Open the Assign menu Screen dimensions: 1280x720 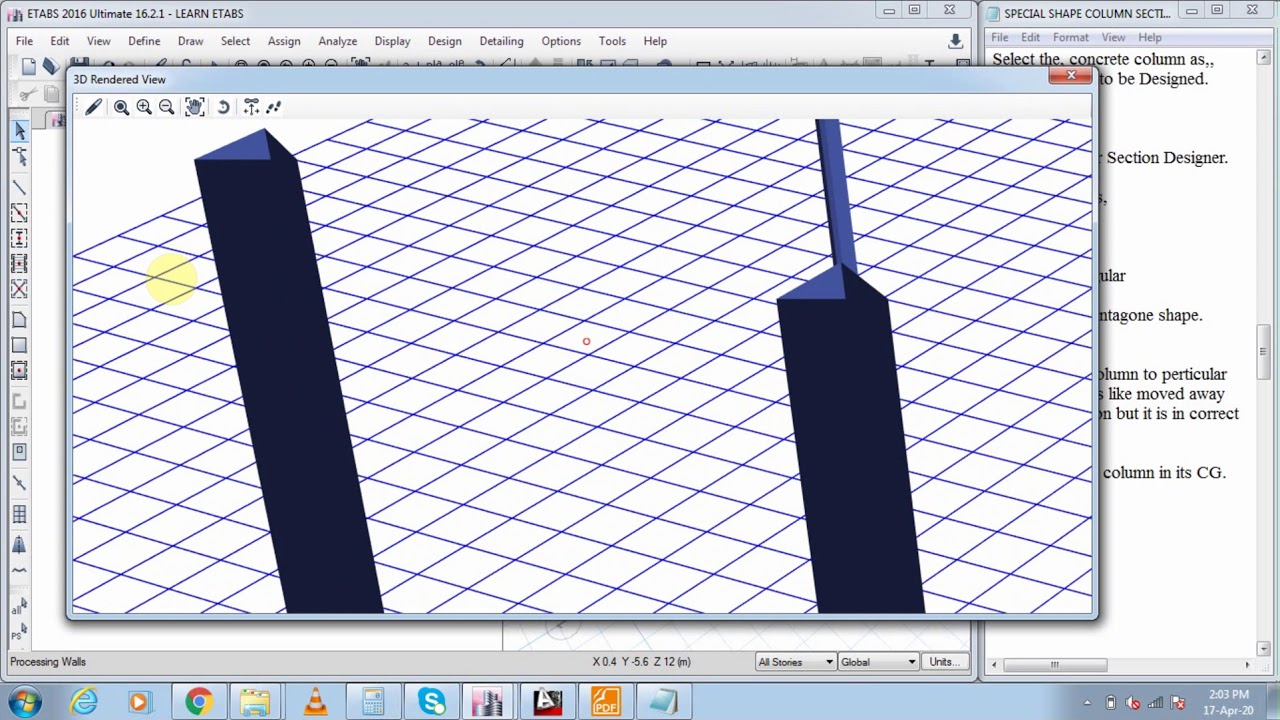click(284, 41)
